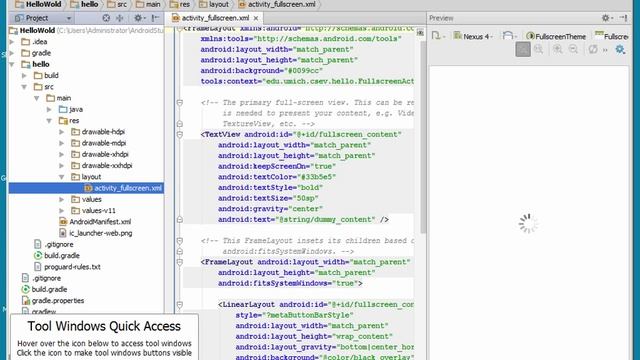Screen dimensions: 640x360
Task: Click the zoom to actual size magnifier icon
Action: click(x=539, y=49)
